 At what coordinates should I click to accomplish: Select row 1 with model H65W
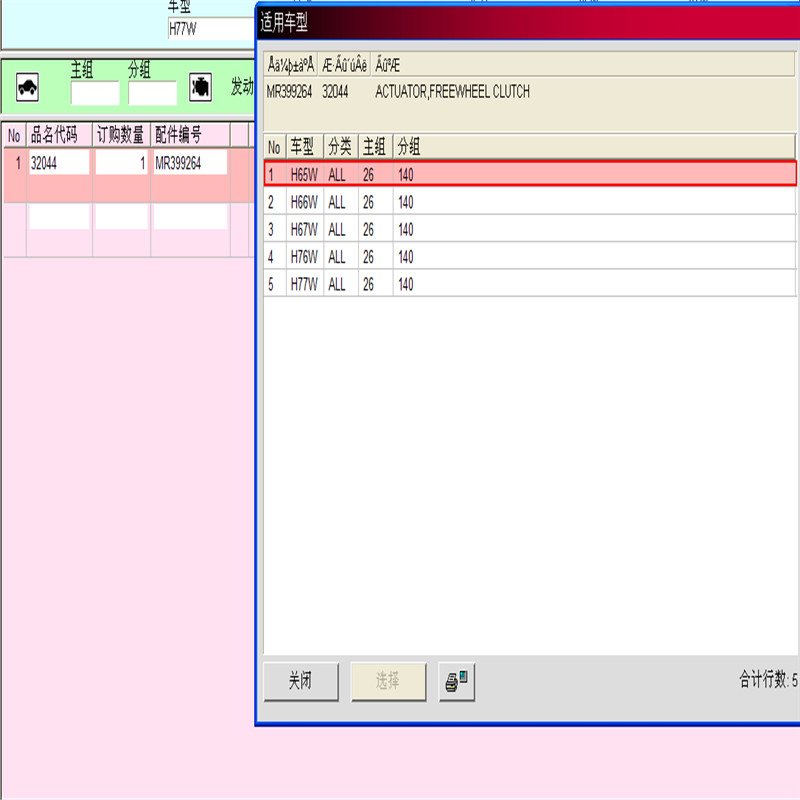[530, 174]
